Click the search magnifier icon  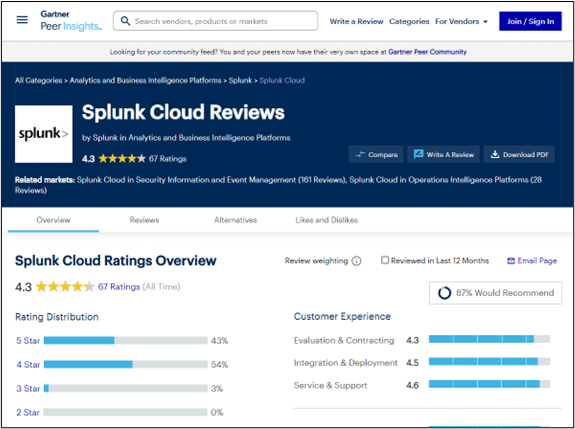(125, 21)
